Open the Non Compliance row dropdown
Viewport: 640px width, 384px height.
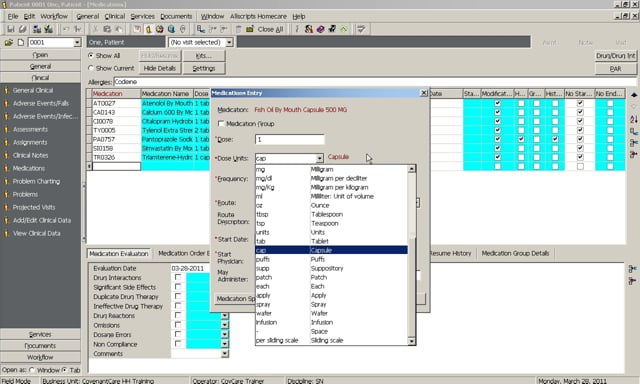224,344
